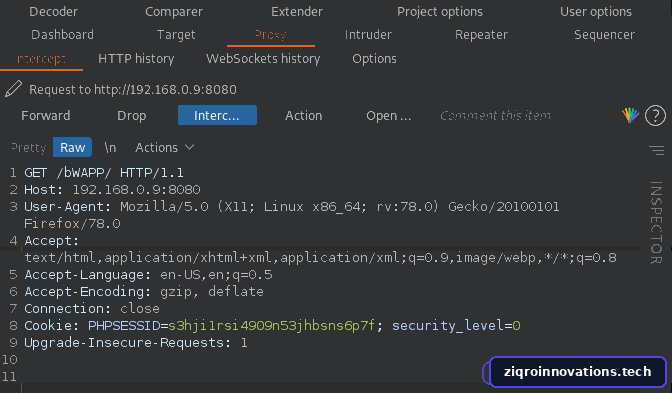The width and height of the screenshot is (672, 393).
Task: Open the help question mark icon
Action: (655, 116)
